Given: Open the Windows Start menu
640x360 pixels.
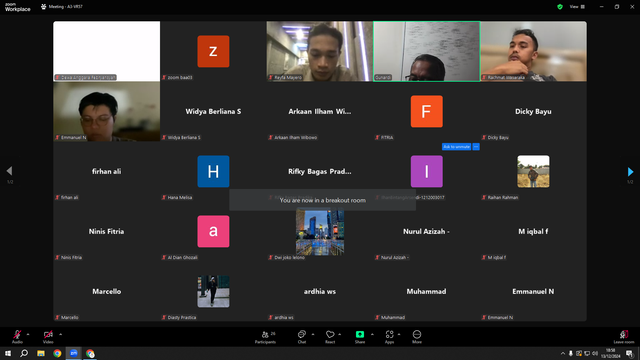Looking at the screenshot, I should point(8,353).
